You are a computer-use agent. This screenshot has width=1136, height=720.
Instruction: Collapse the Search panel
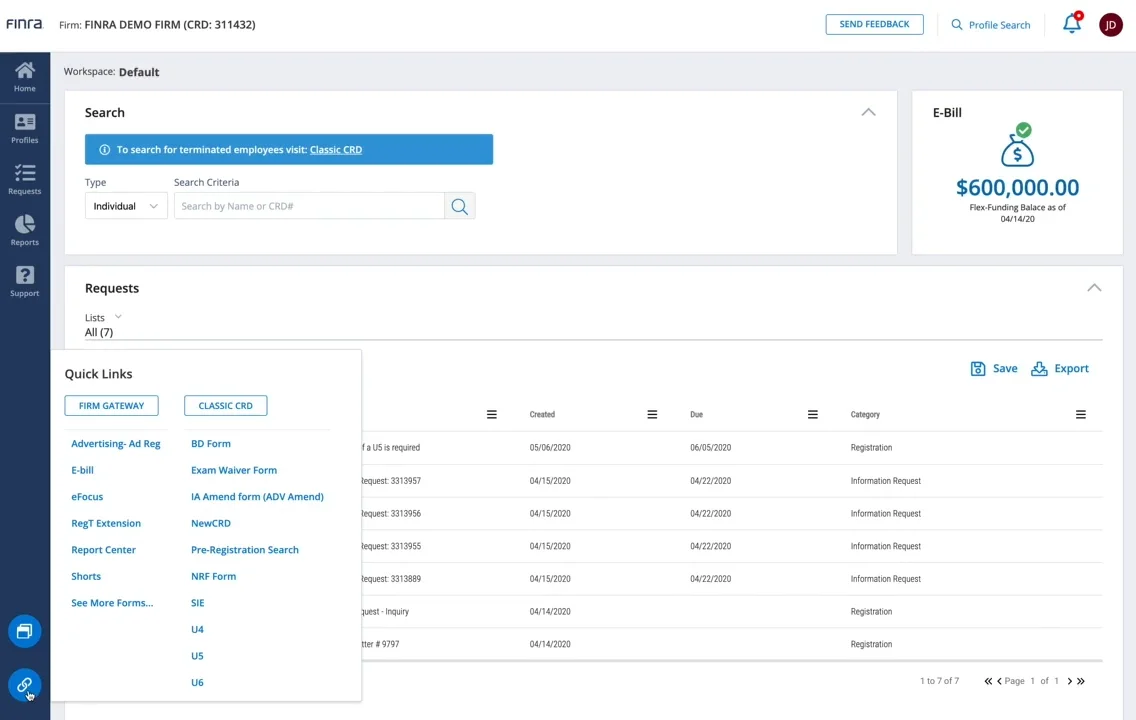click(x=869, y=112)
